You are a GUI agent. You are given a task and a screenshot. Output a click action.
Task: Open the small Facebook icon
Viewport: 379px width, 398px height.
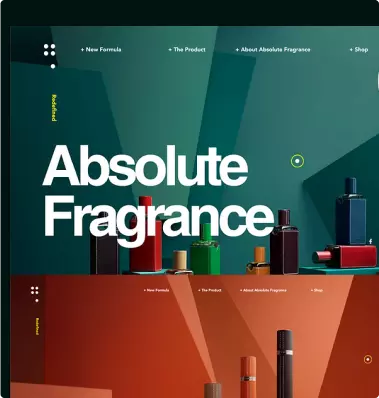pyautogui.click(x=371, y=241)
